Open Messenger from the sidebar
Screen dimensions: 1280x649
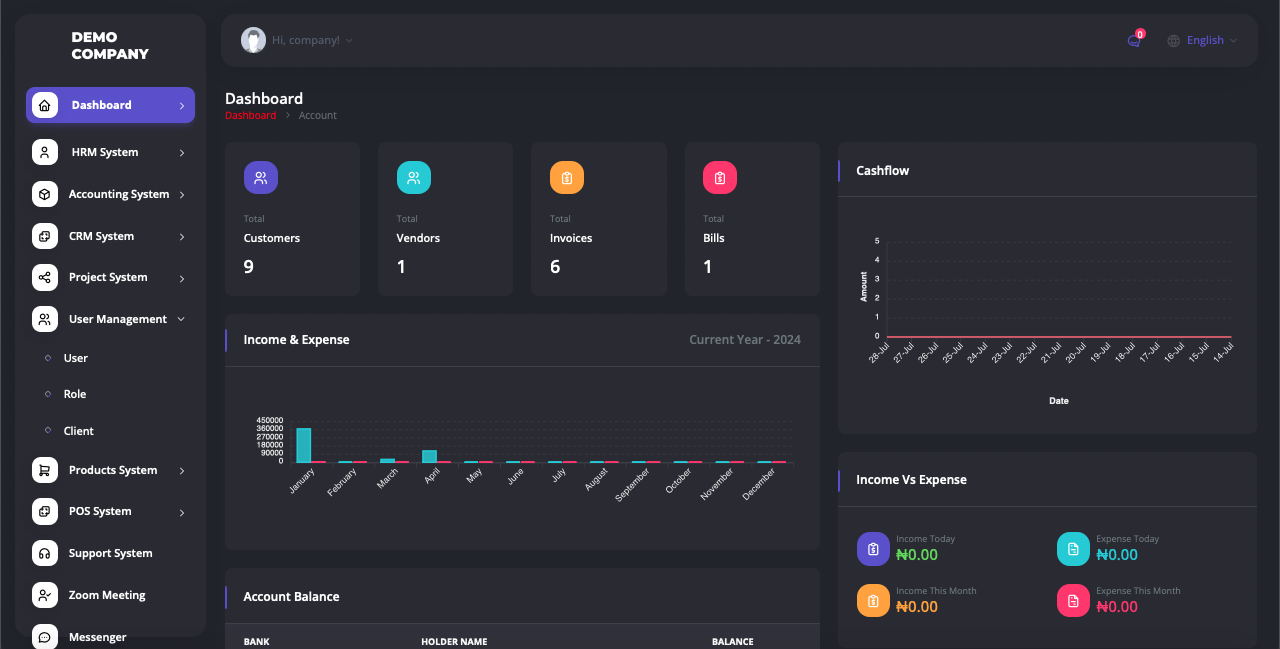pos(97,637)
